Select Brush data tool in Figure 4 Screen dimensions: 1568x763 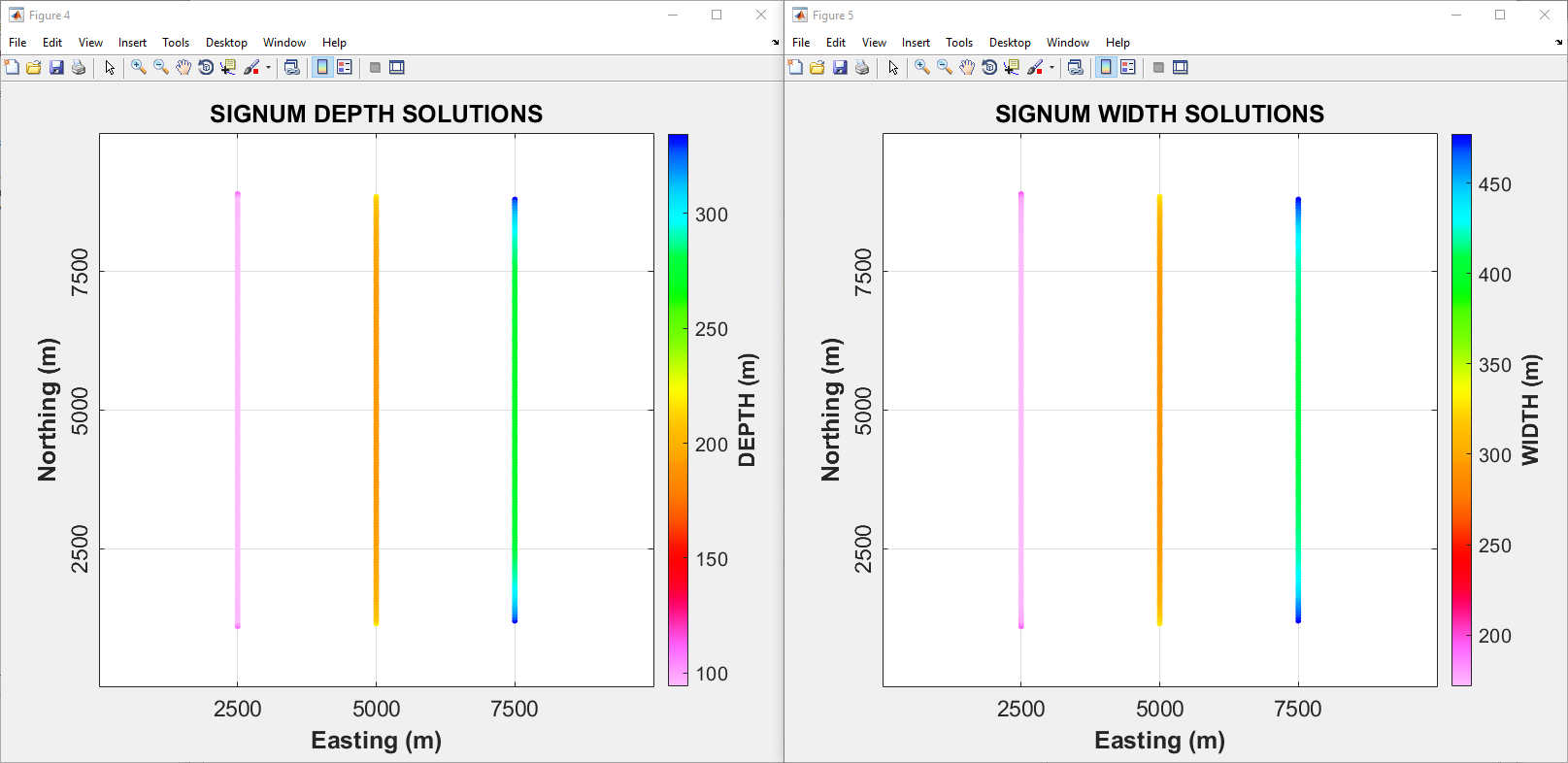click(251, 67)
